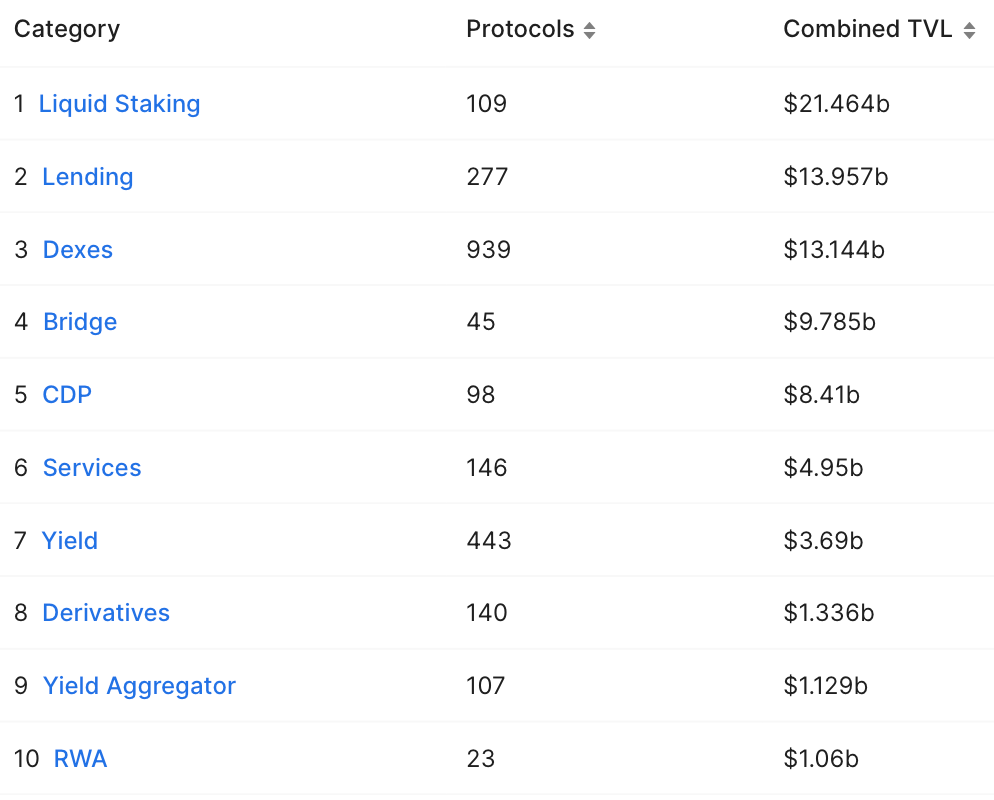Go to the Dexes category

point(77,250)
